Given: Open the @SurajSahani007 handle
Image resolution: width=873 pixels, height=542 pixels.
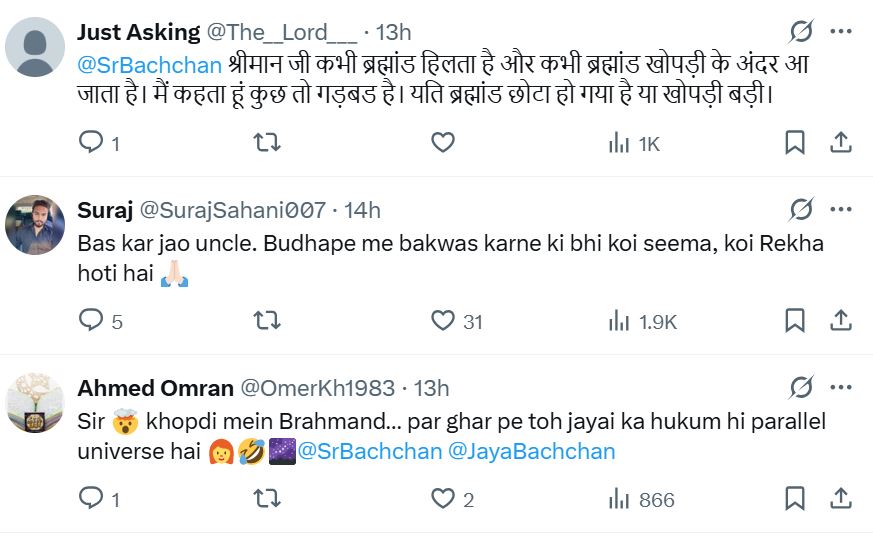Looking at the screenshot, I should tap(231, 210).
